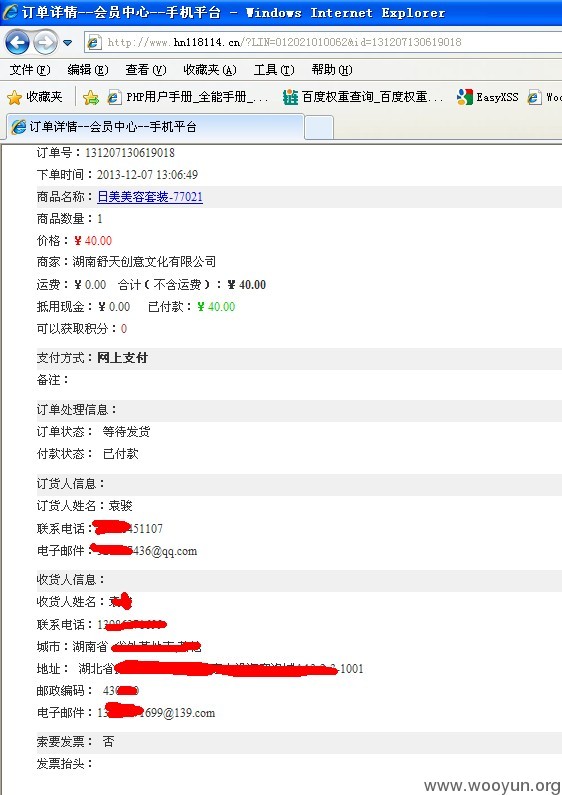Click the browser Forward arrow button

pyautogui.click(x=46, y=42)
